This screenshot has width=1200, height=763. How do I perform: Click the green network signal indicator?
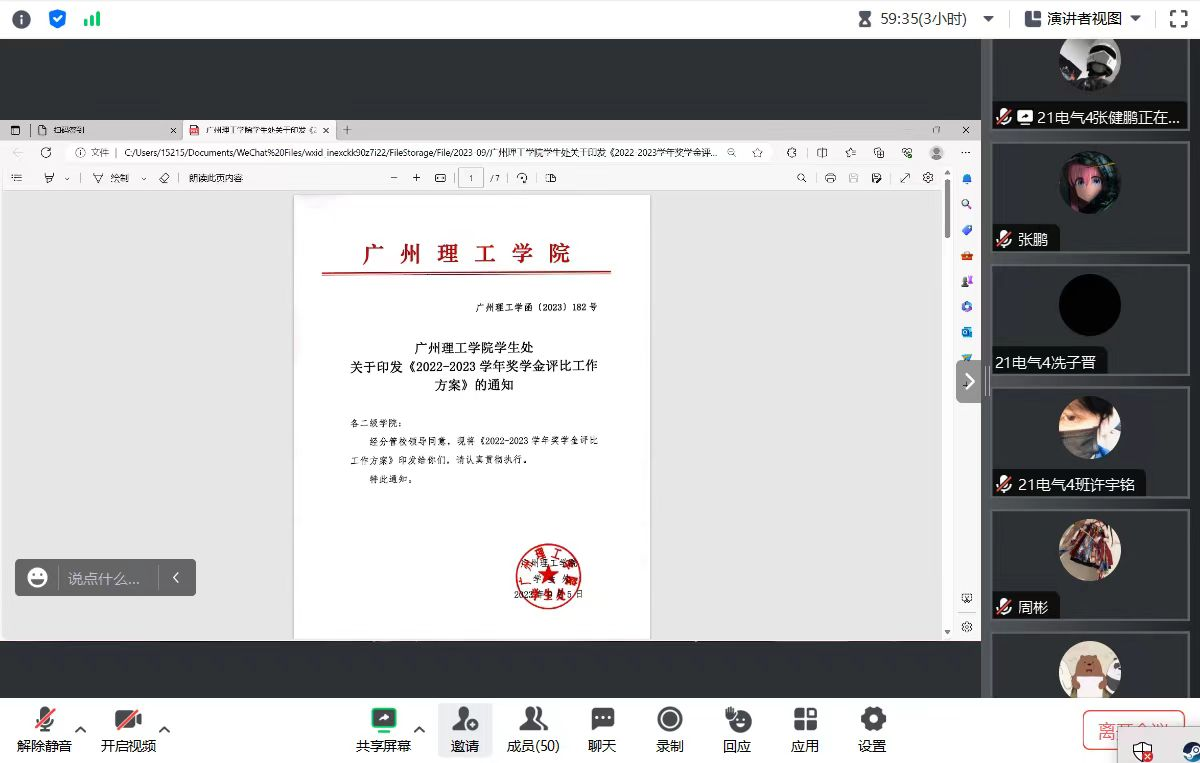pyautogui.click(x=92, y=19)
